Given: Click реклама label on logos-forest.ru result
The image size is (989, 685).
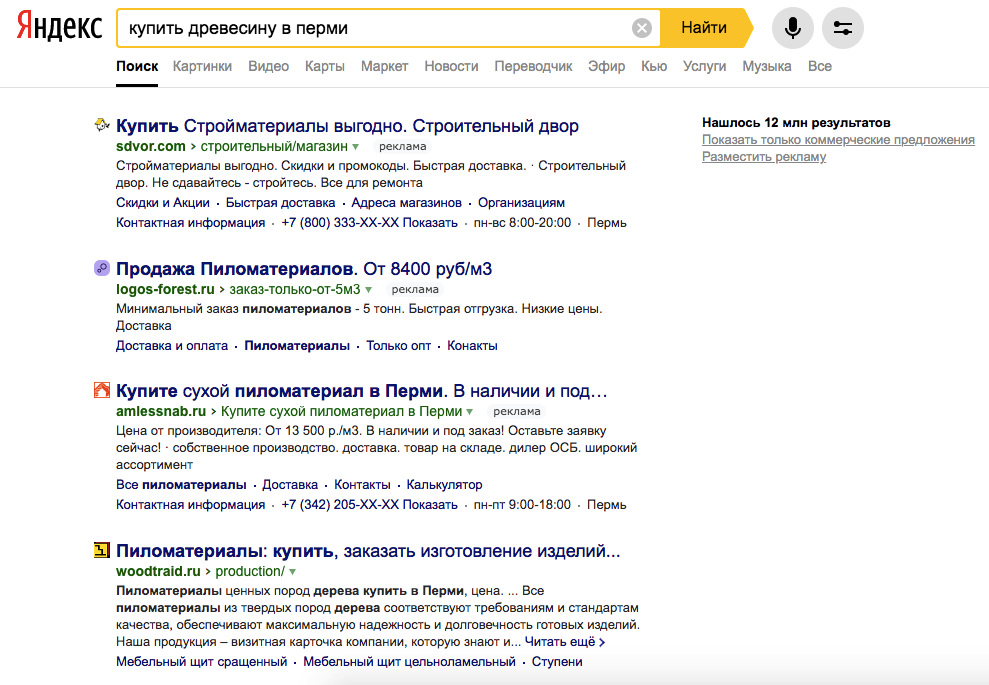Looking at the screenshot, I should pos(415,290).
